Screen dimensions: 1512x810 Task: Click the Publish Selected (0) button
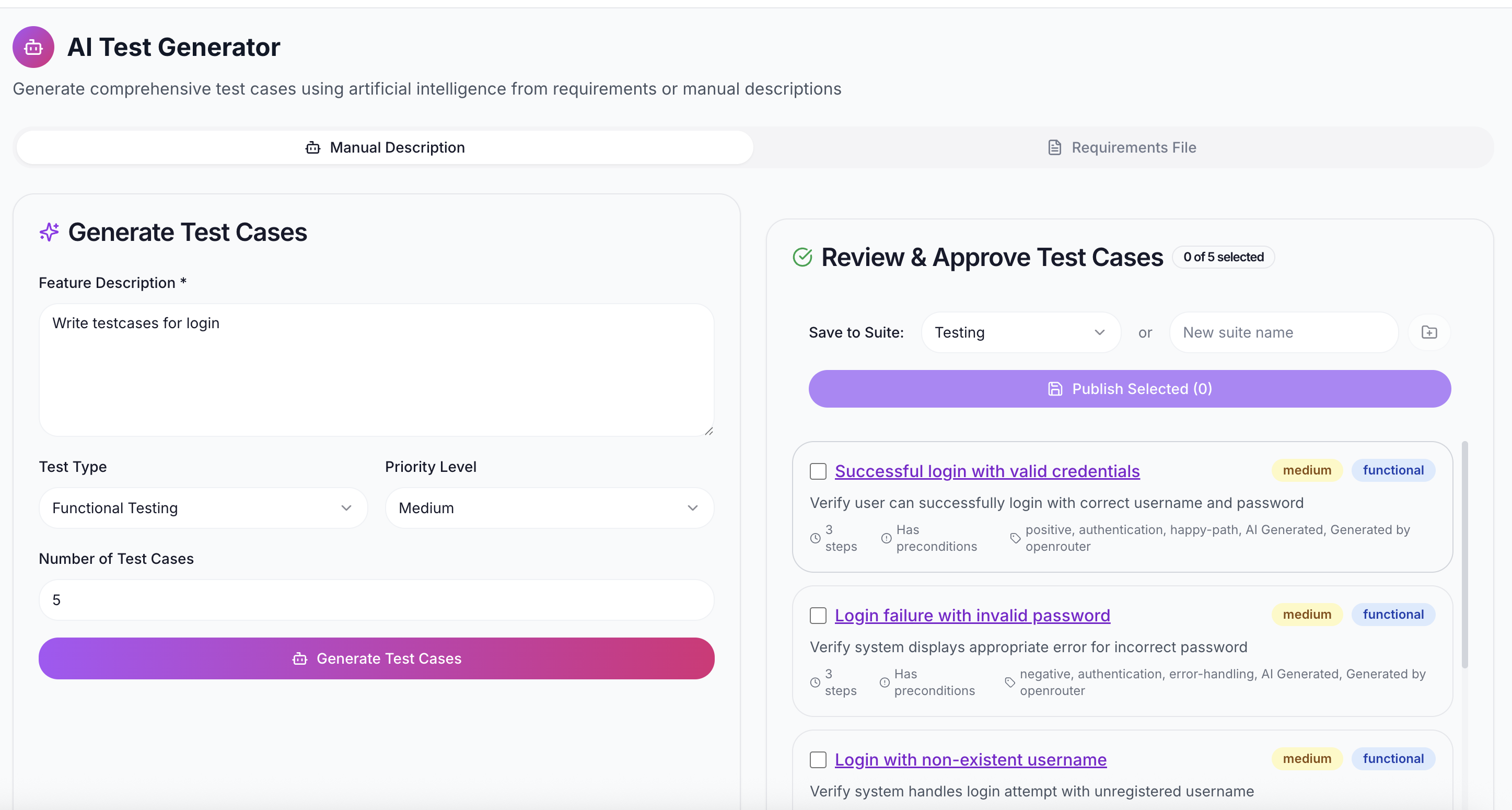(1130, 389)
